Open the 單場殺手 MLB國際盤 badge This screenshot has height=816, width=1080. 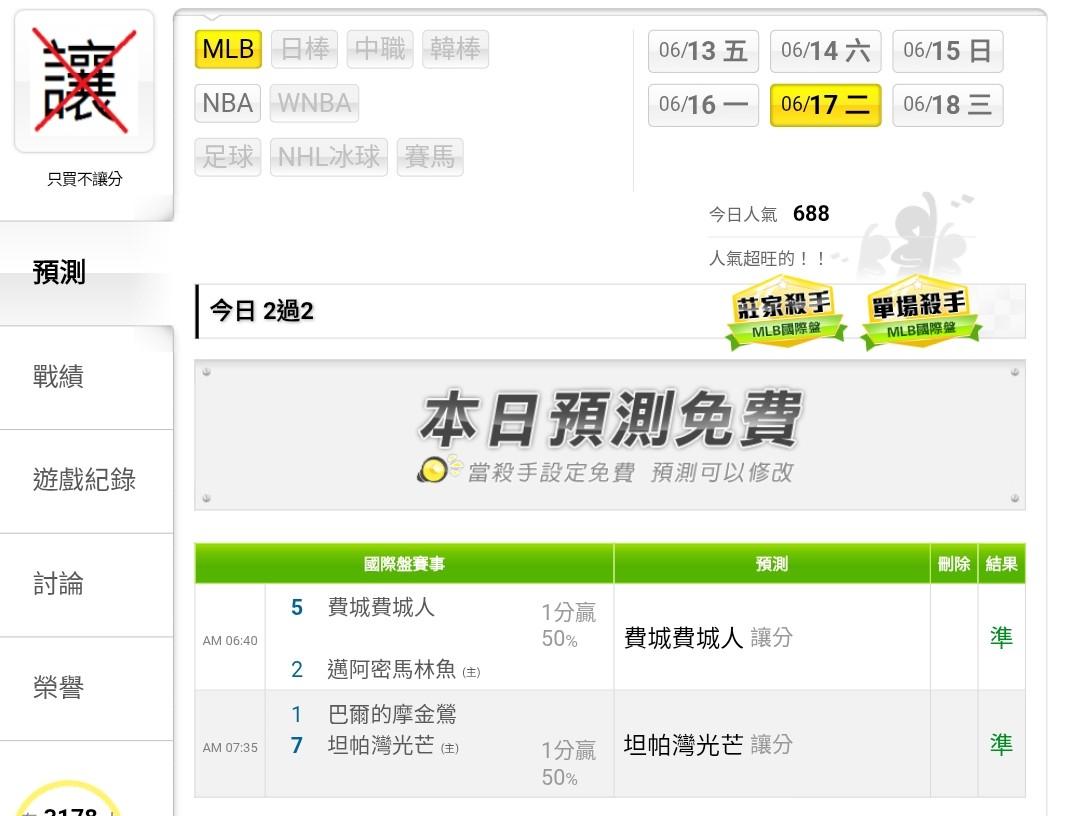[x=920, y=313]
